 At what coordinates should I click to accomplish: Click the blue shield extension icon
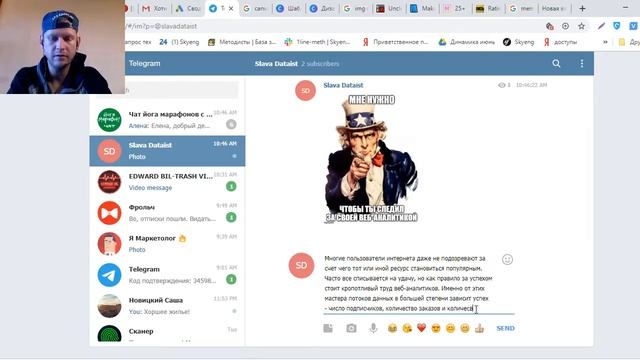[616, 26]
